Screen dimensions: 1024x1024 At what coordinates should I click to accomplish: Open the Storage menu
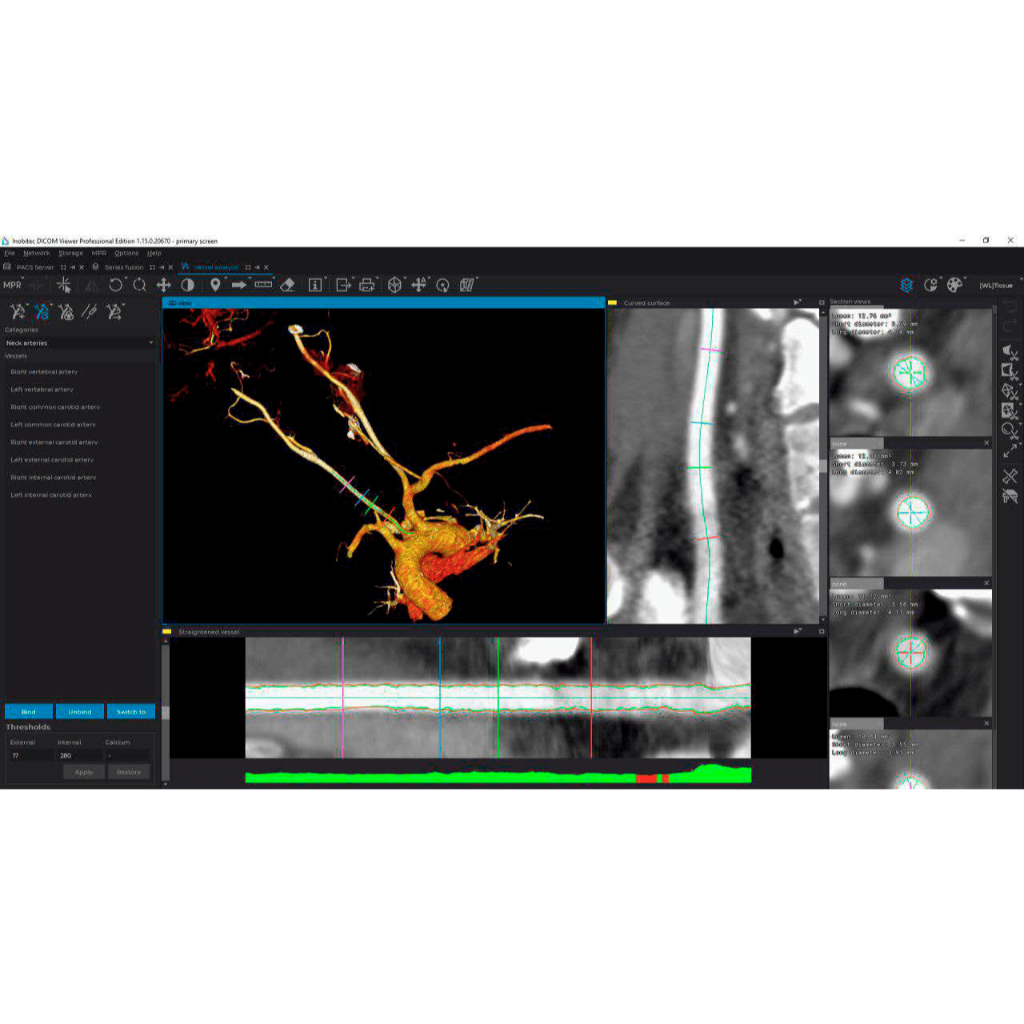[71, 253]
